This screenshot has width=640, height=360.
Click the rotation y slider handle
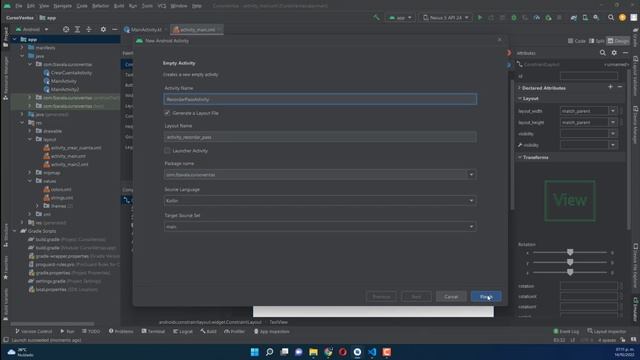pos(570,262)
